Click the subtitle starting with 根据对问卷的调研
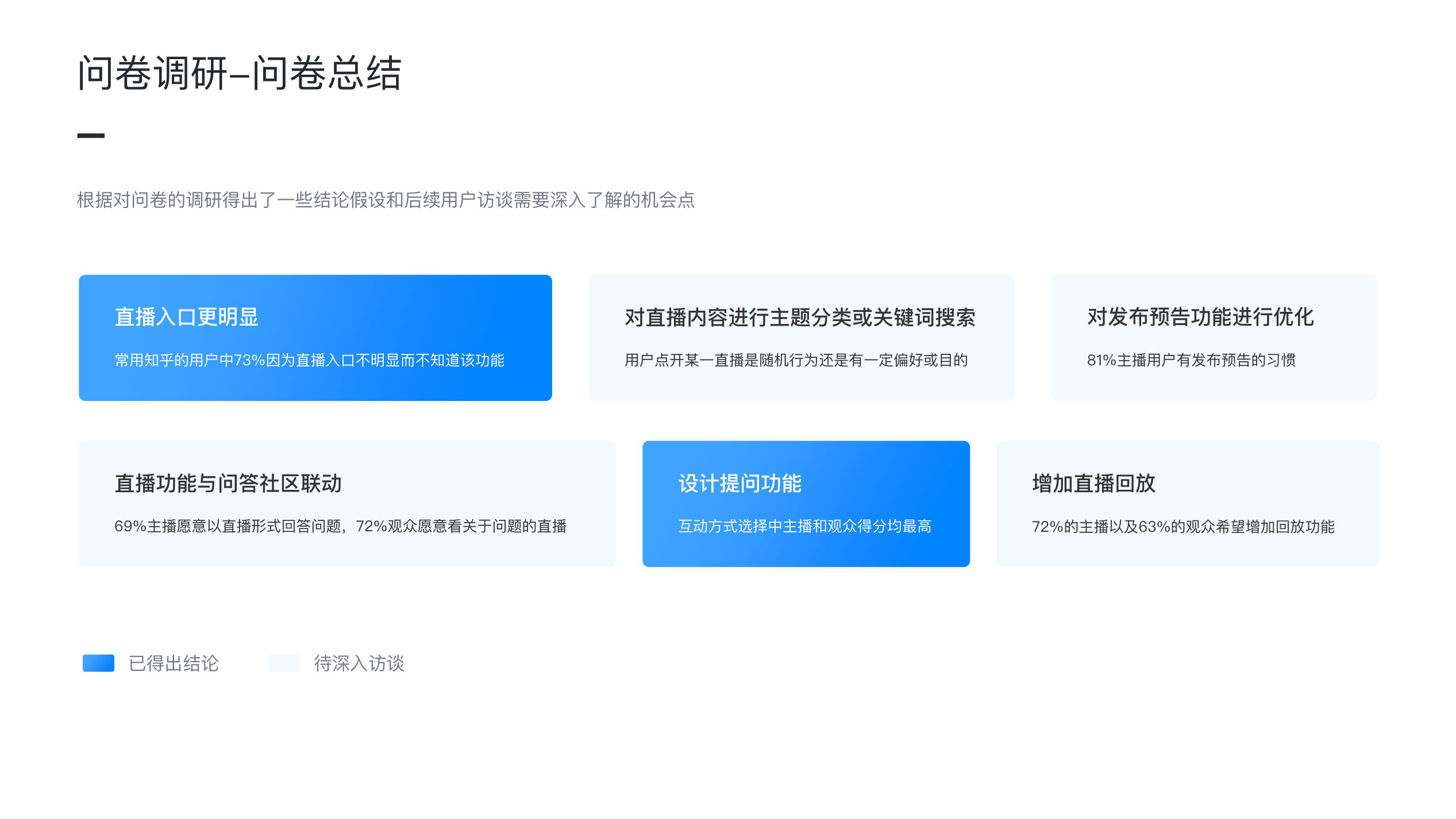 pyautogui.click(x=386, y=200)
